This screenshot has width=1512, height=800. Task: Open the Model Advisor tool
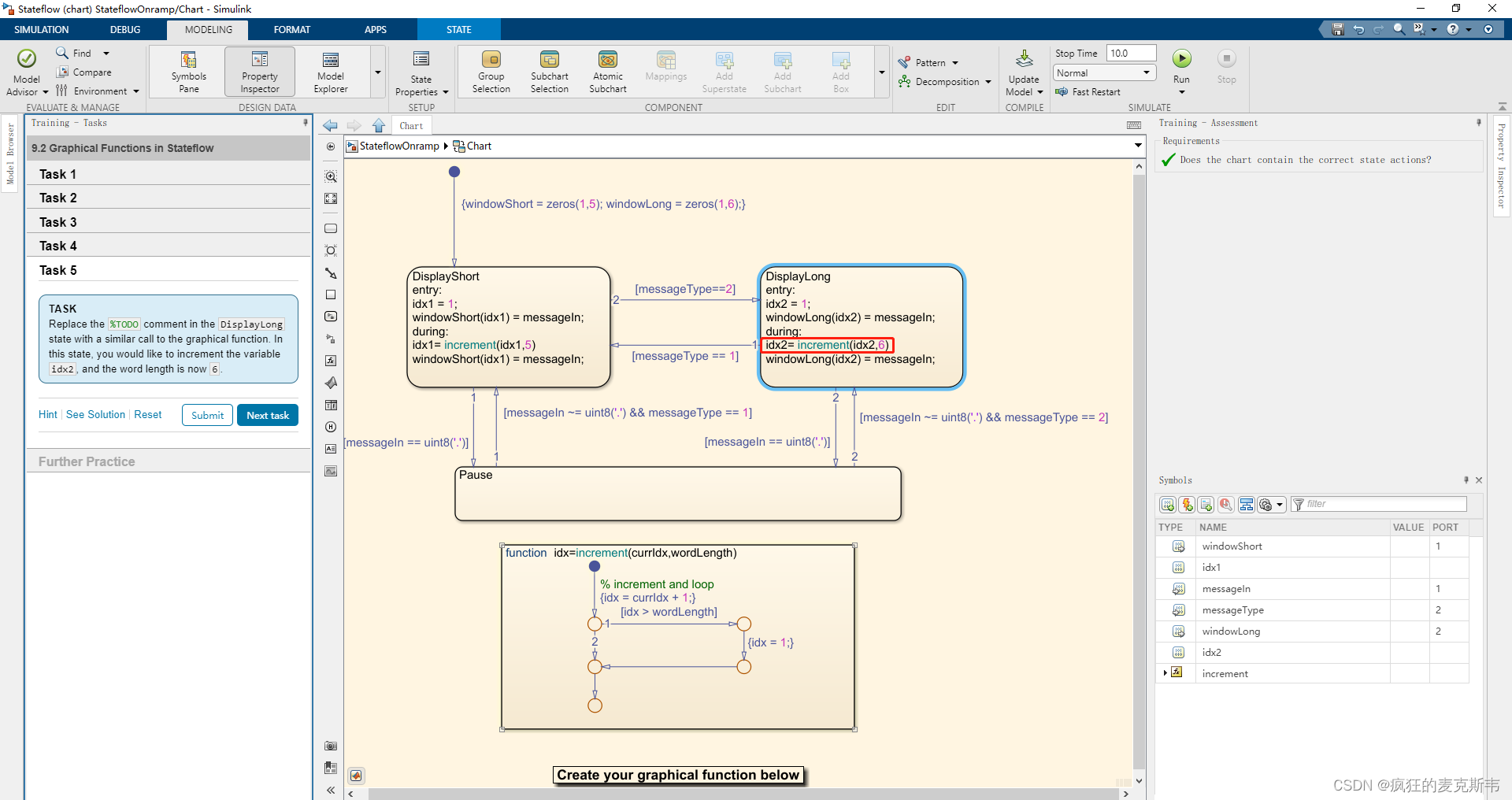tap(26, 72)
